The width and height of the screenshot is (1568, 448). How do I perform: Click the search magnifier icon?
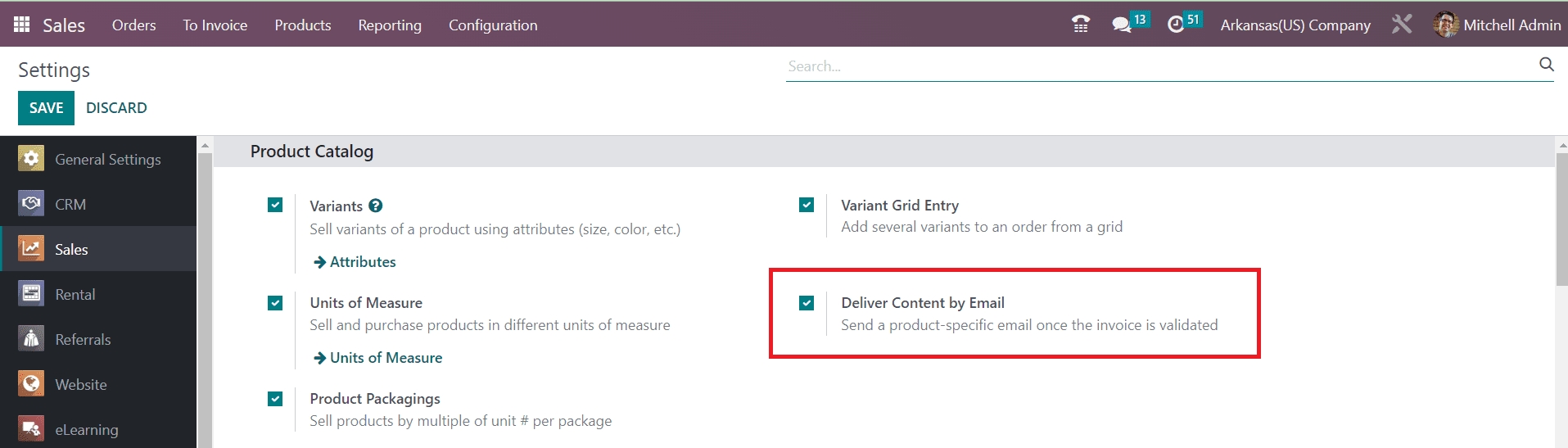[x=1546, y=65]
